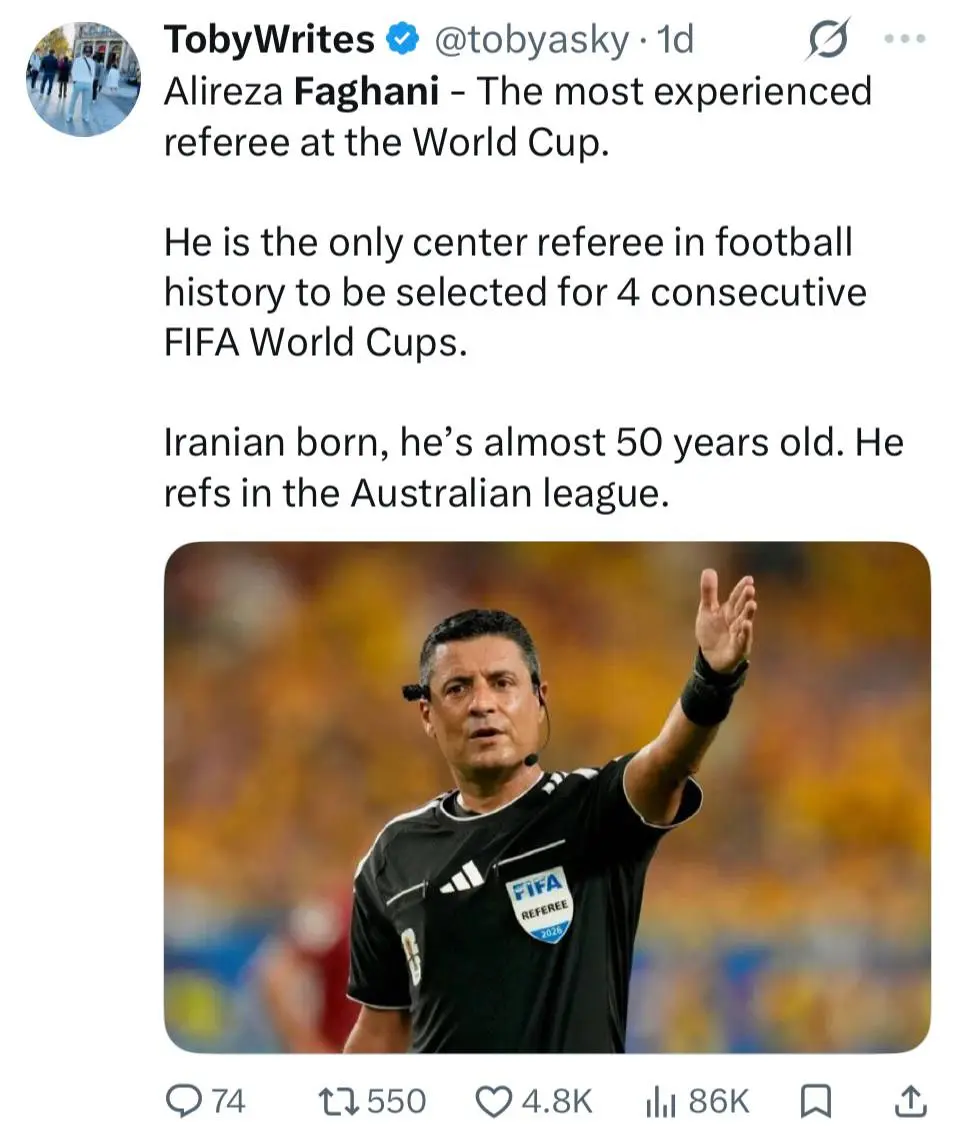The width and height of the screenshot is (959, 1129).
Task: Open TobyWrites profile avatar
Action: click(84, 78)
